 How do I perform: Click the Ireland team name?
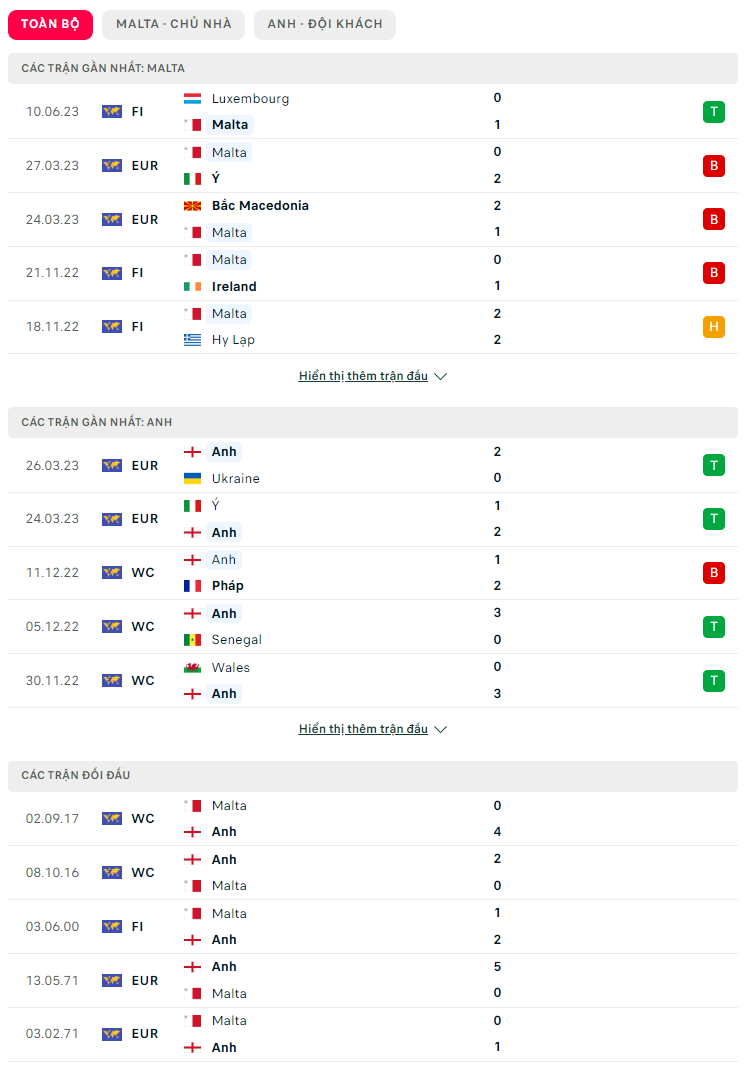[234, 287]
